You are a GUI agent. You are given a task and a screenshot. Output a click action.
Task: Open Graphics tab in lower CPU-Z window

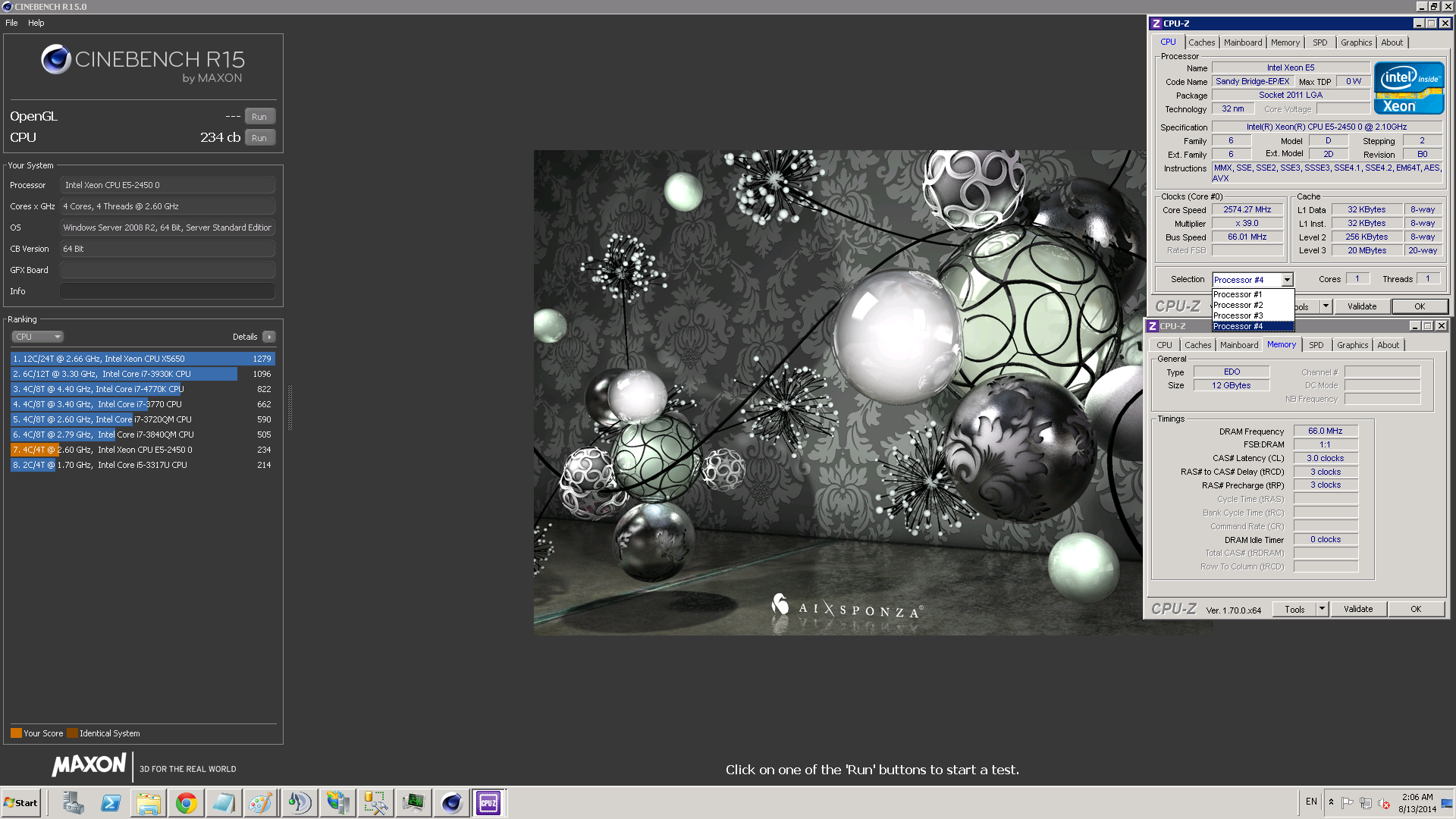point(1352,345)
